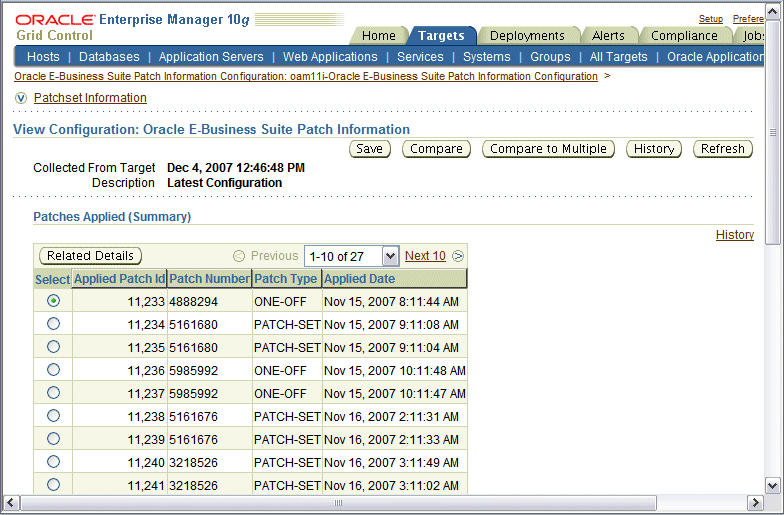
Task: Open History link under Patches Applied
Action: point(734,234)
